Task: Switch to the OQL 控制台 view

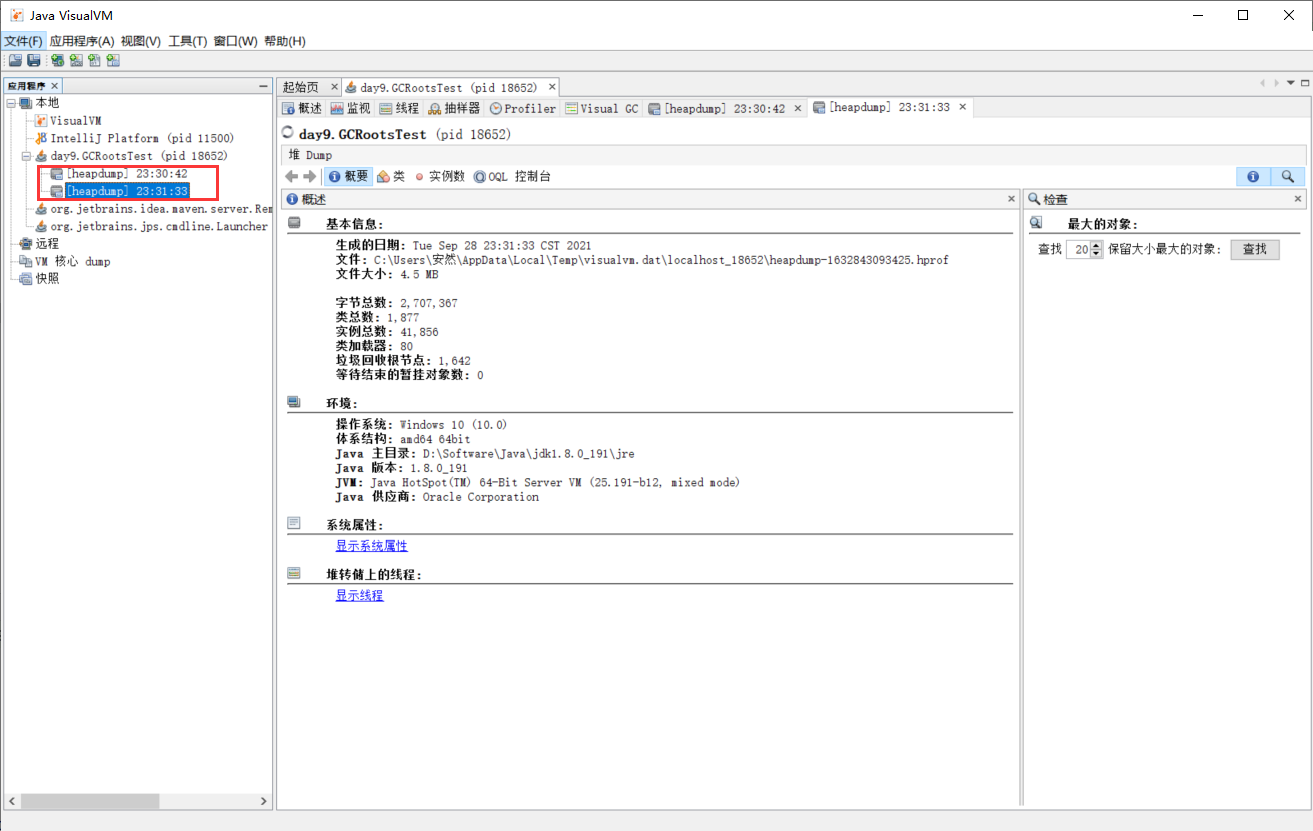Action: coord(512,176)
